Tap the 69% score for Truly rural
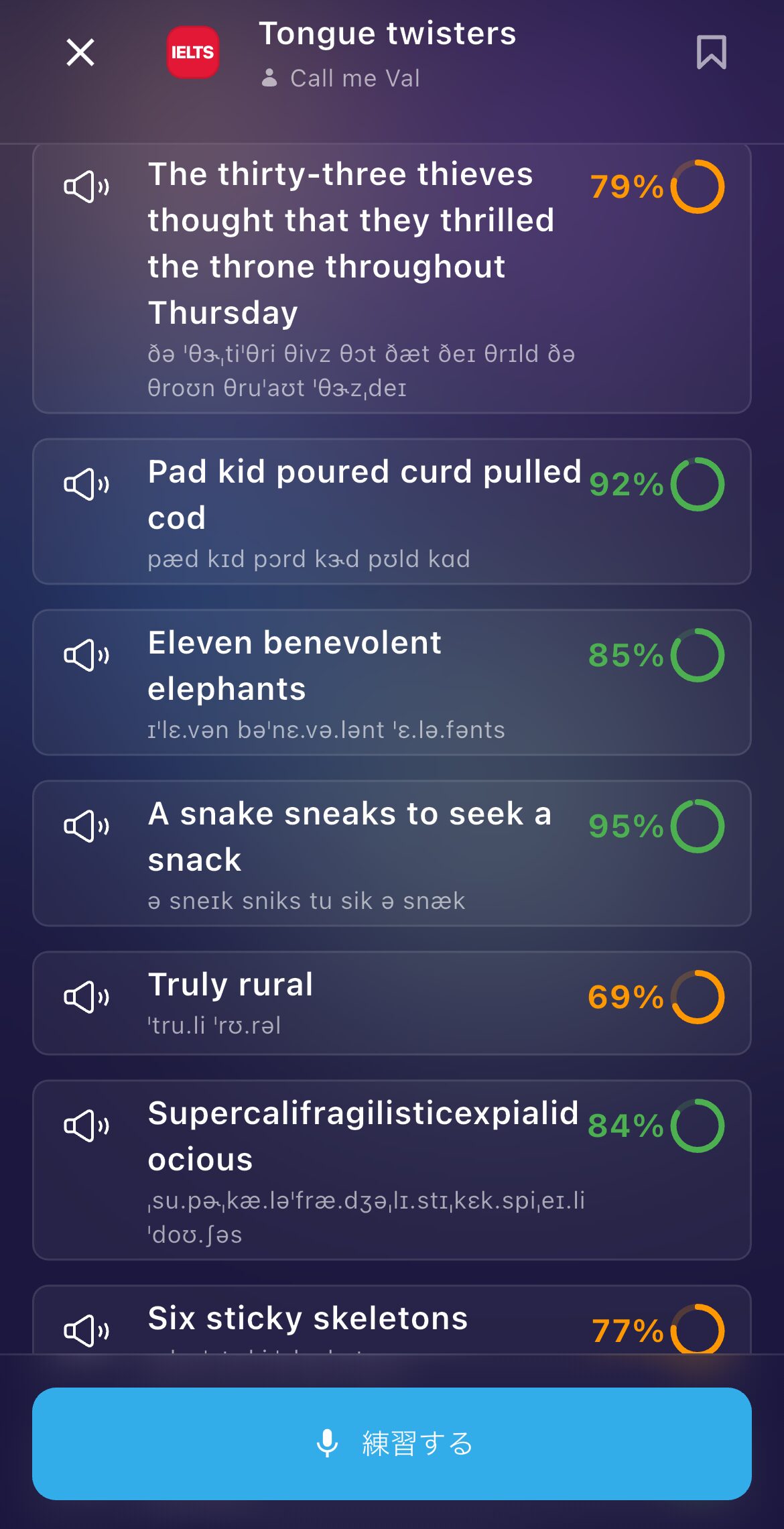The width and height of the screenshot is (784, 1529). [626, 997]
